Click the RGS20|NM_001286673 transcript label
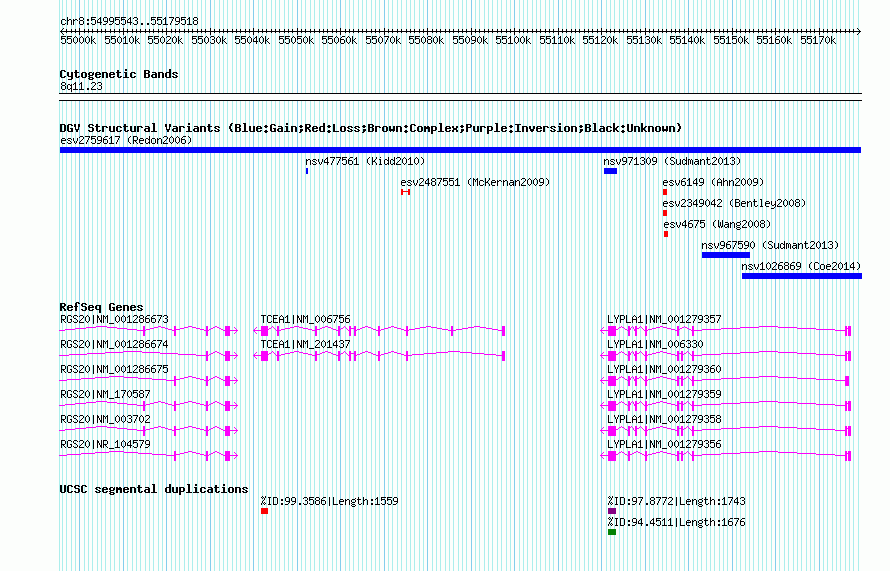The image size is (890, 571). [114, 320]
